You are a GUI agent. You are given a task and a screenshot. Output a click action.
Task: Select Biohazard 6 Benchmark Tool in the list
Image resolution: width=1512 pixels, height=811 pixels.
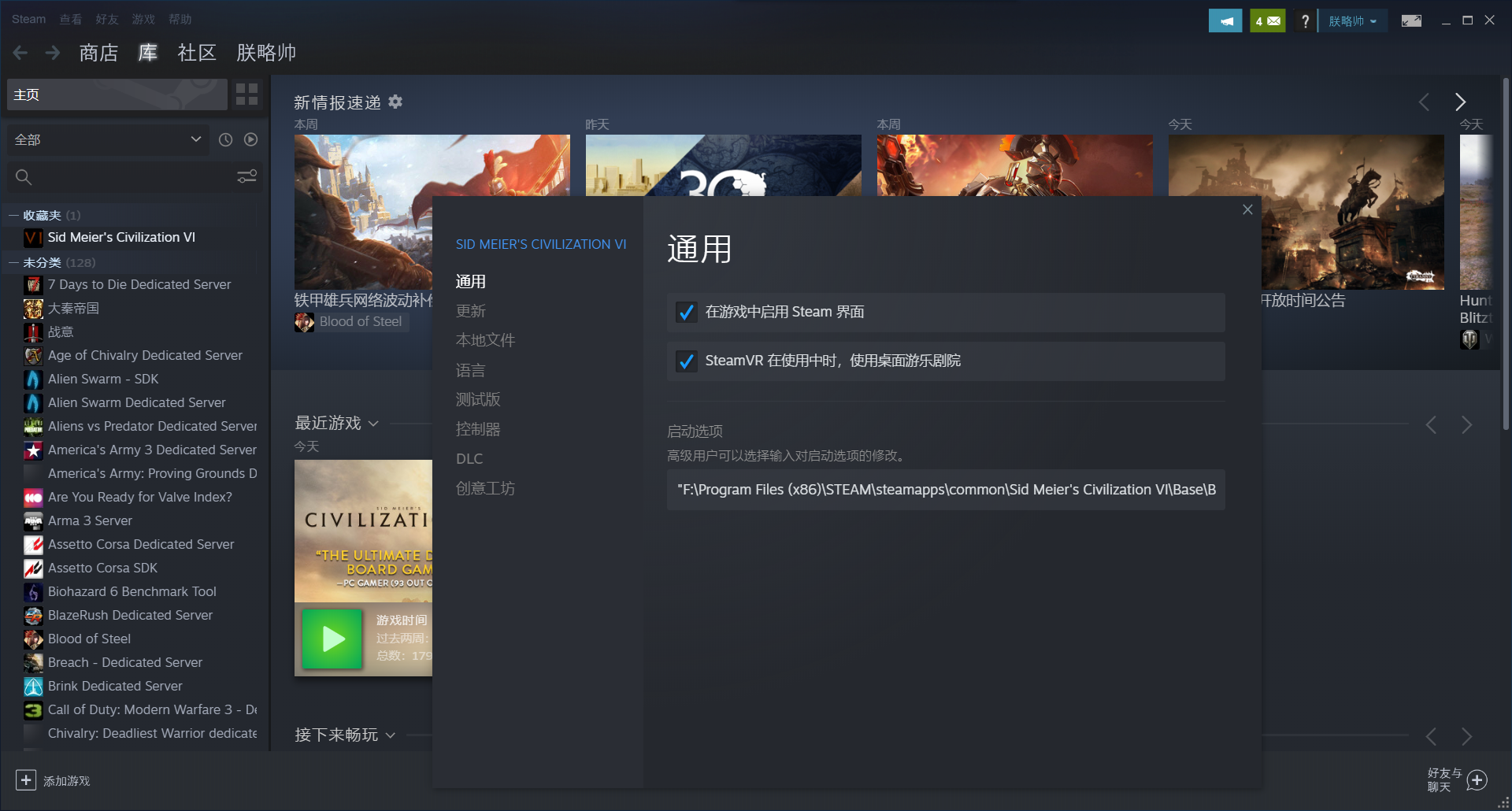point(132,592)
